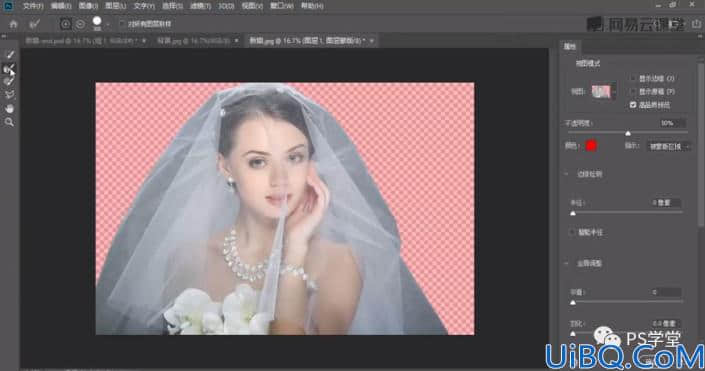
Task: Switch to the first document tab
Action: coord(82,40)
